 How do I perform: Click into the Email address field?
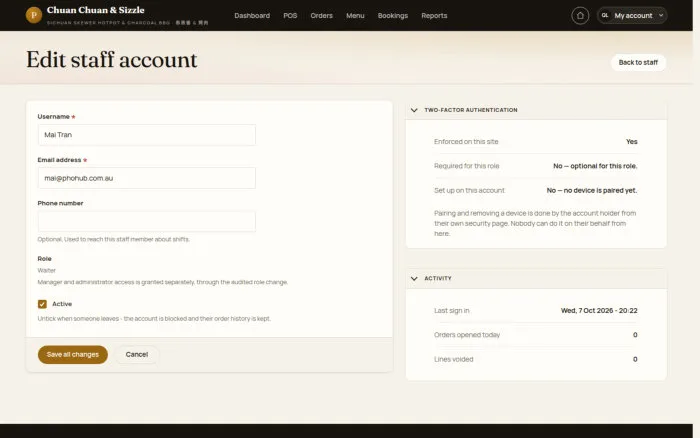[147, 178]
